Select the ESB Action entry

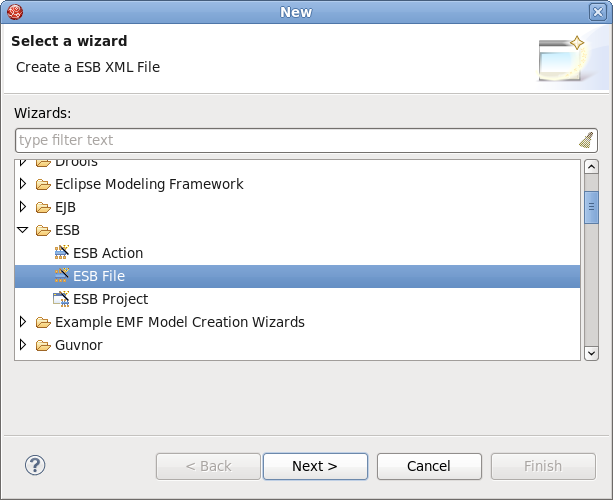pyautogui.click(x=108, y=253)
